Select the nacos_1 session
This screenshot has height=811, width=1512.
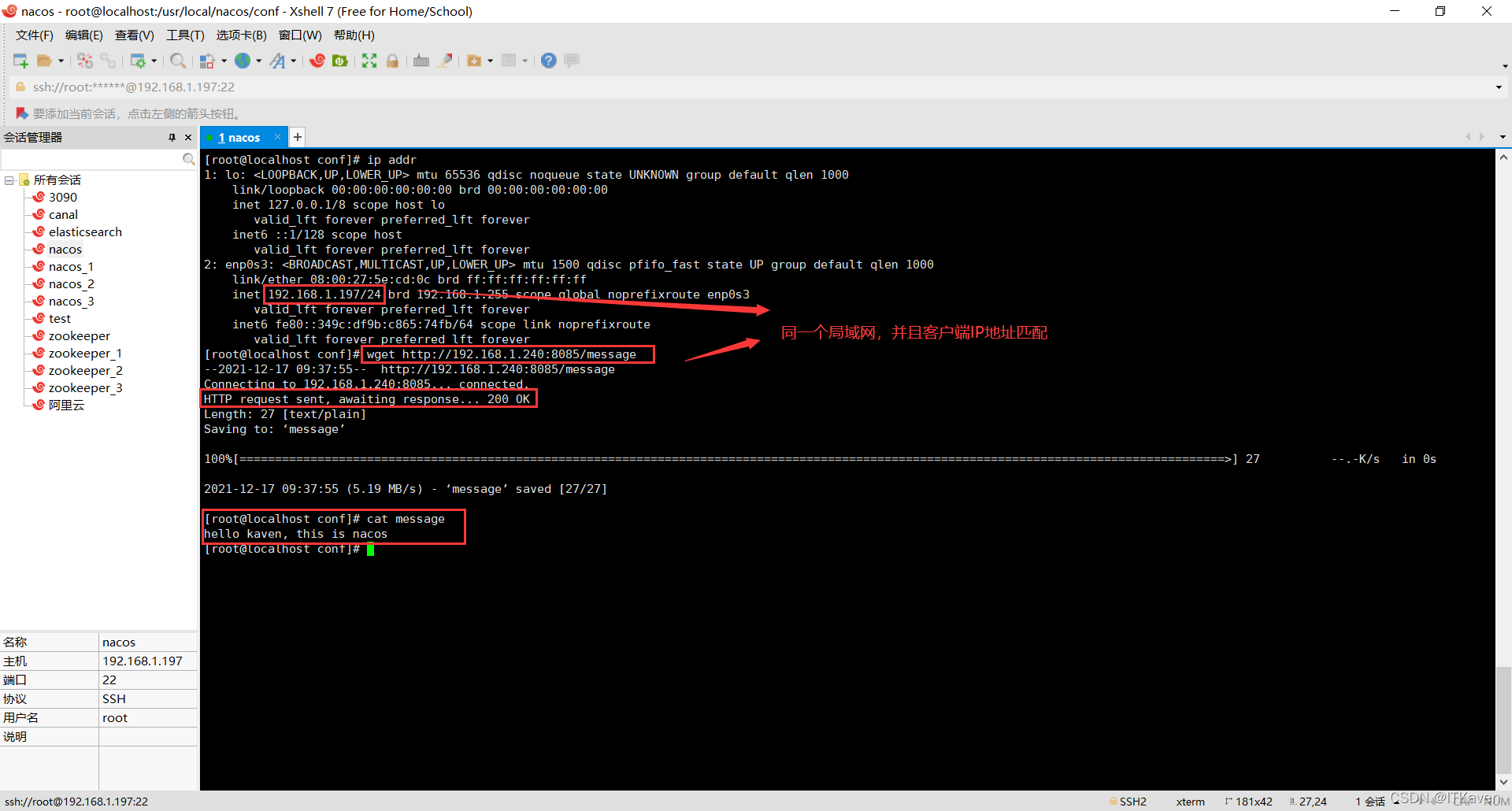71,267
